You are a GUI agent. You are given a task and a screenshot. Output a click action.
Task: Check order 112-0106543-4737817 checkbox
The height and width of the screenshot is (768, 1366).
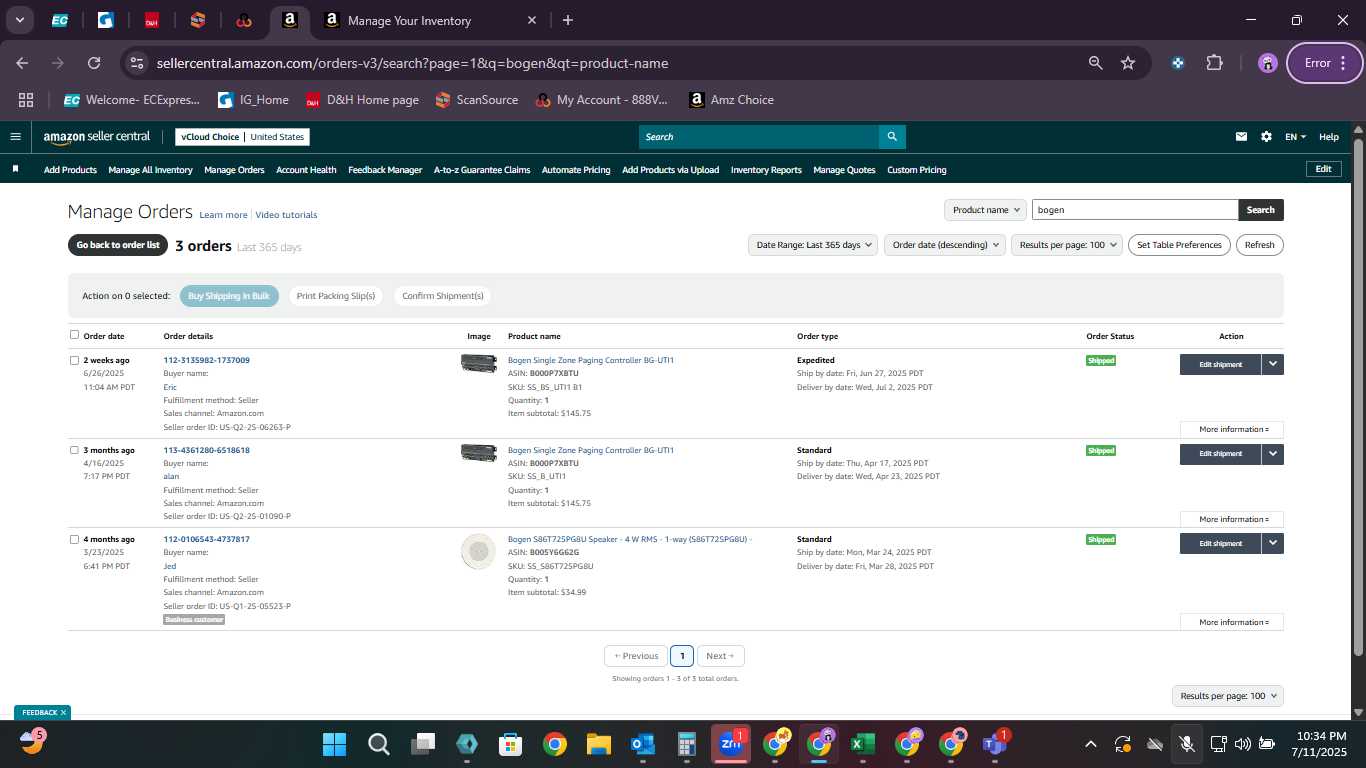[74, 539]
